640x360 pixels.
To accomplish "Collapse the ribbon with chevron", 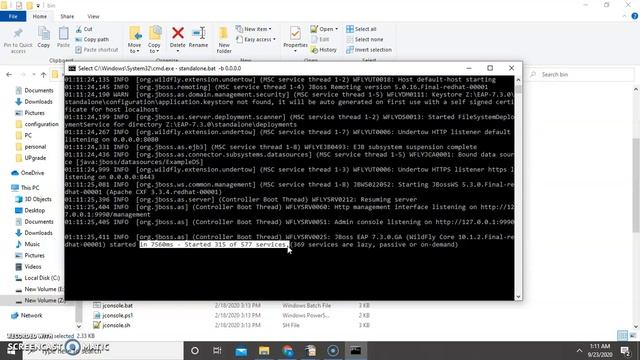I will point(624,16).
